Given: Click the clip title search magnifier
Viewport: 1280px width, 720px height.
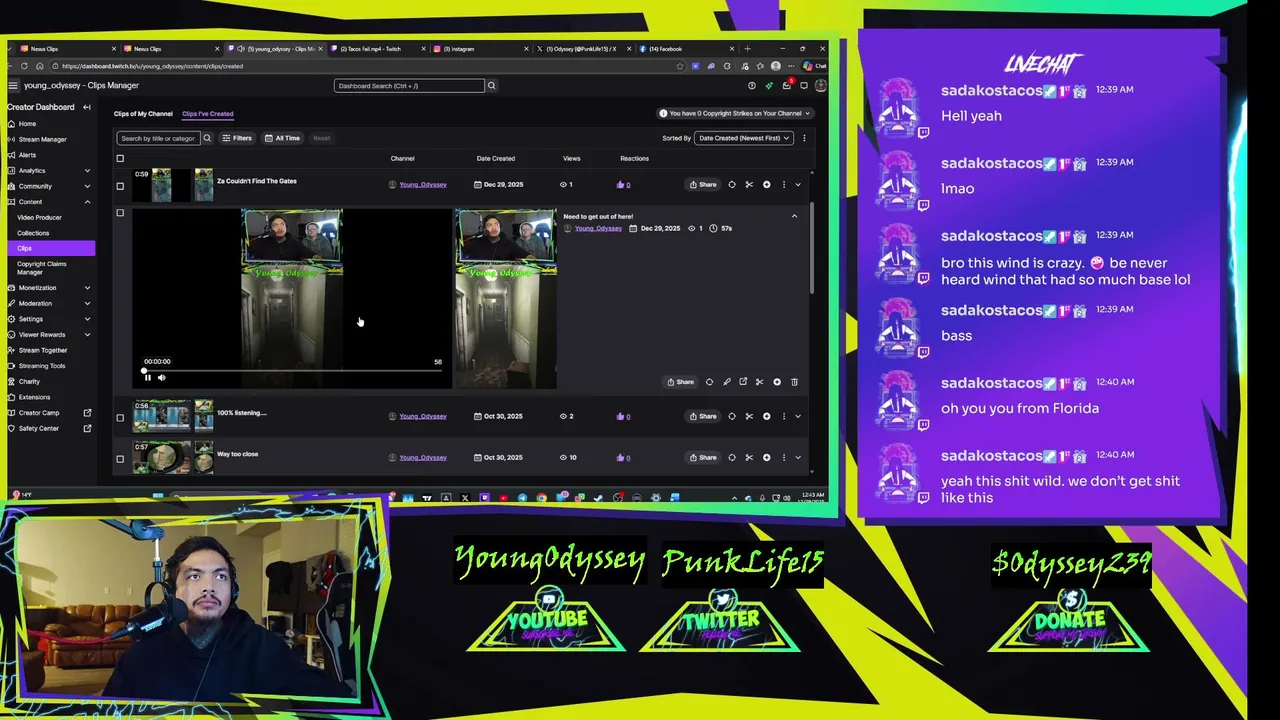Looking at the screenshot, I should [x=207, y=138].
